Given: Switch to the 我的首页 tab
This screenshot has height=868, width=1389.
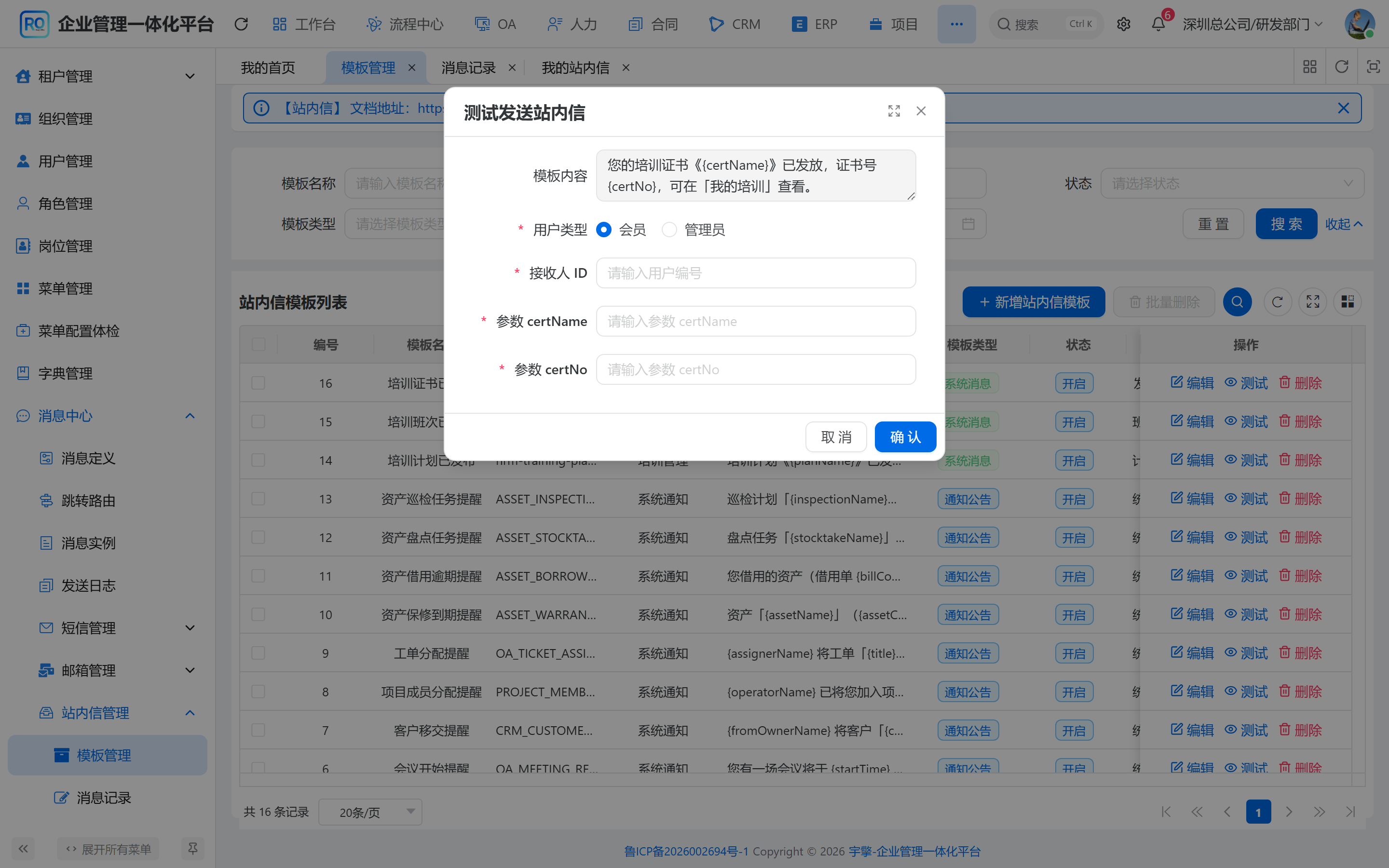Looking at the screenshot, I should click(268, 68).
